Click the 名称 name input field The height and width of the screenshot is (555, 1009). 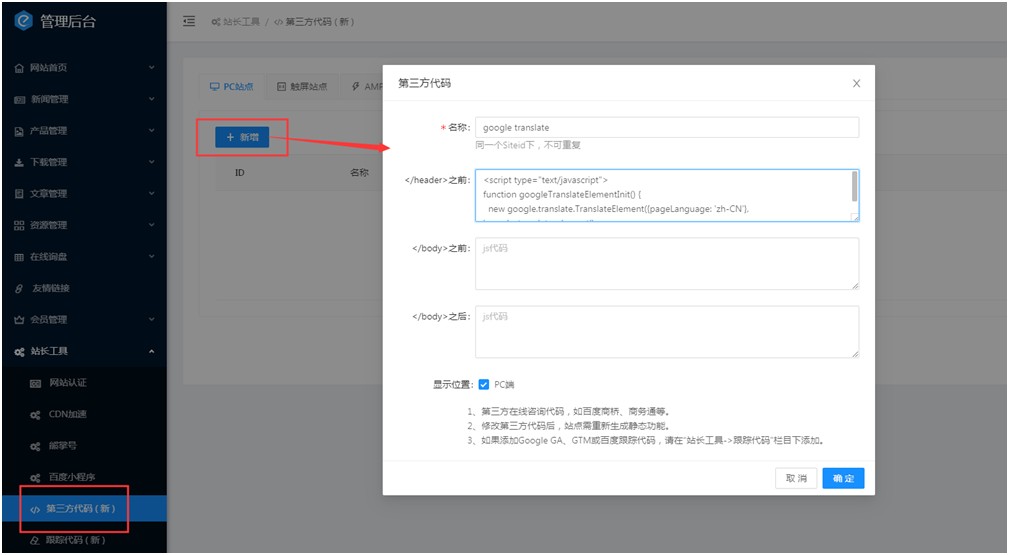pos(666,127)
